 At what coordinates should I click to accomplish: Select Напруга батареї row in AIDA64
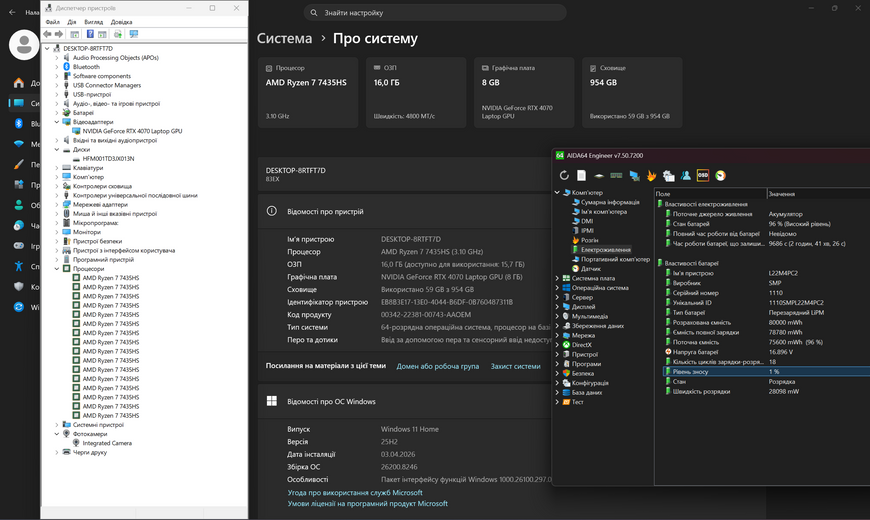(x=766, y=352)
